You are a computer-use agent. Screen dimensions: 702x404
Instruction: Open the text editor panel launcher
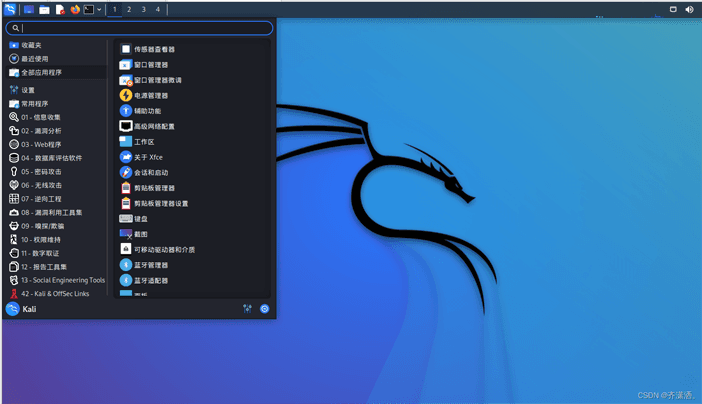pyautogui.click(x=60, y=9)
